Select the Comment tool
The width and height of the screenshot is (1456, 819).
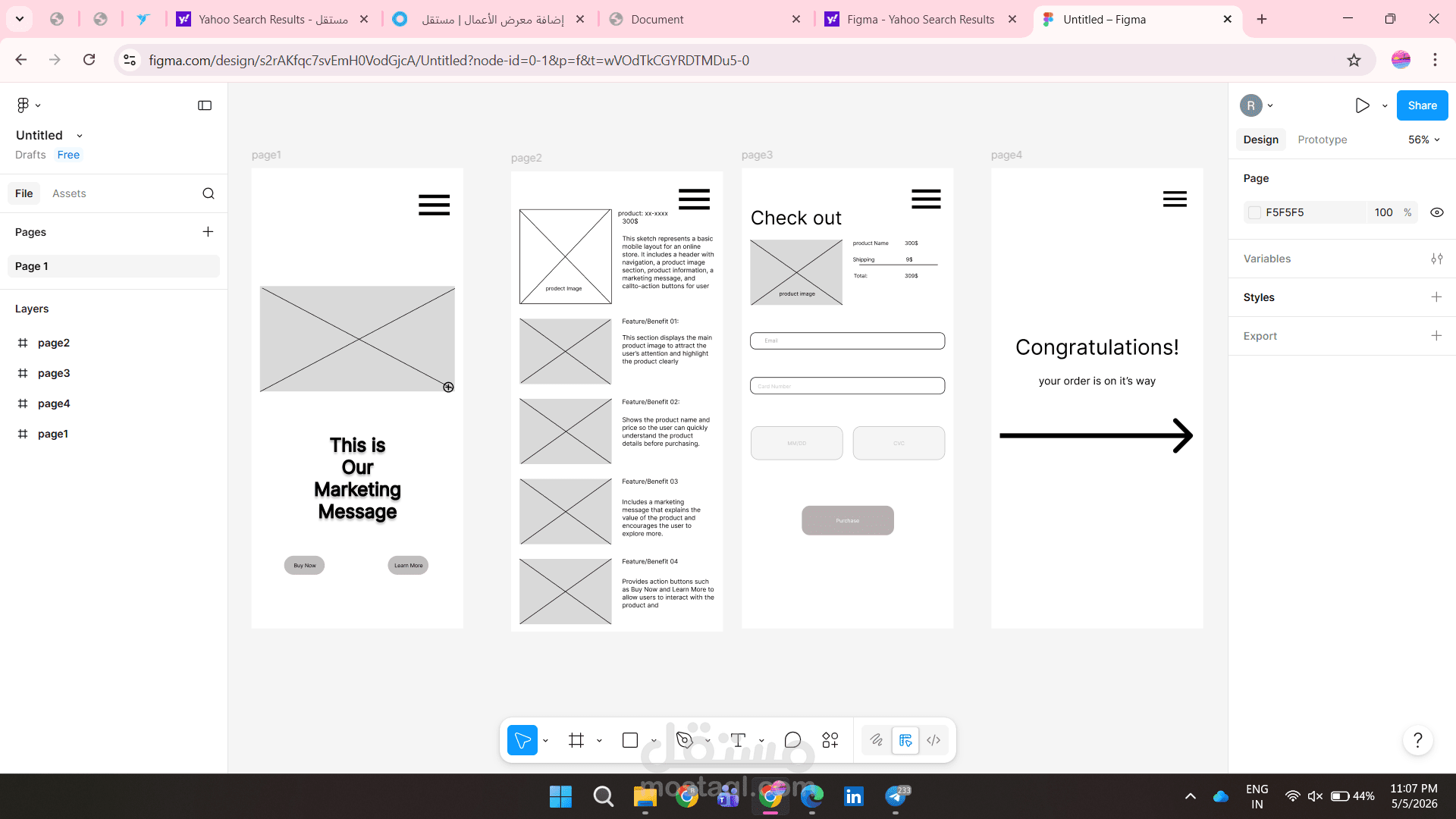792,740
